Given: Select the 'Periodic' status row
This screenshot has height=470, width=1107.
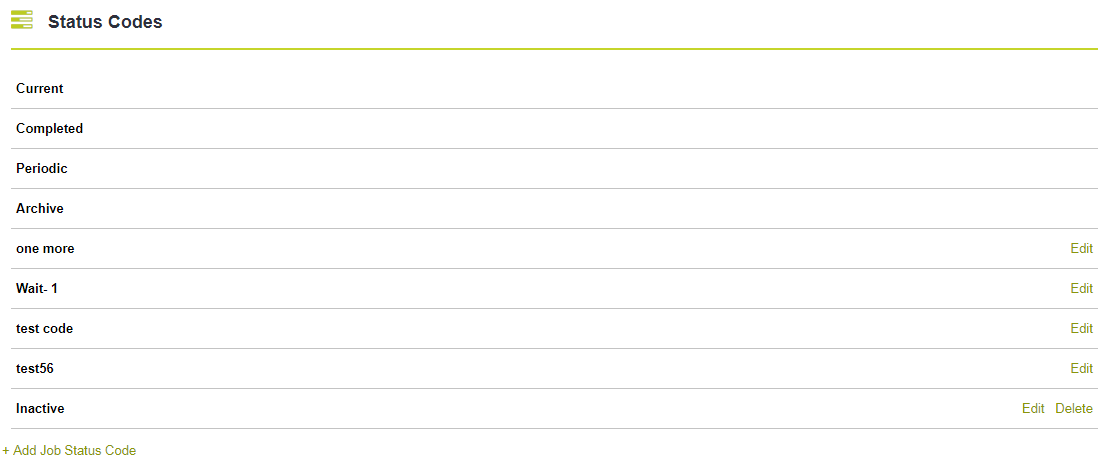Looking at the screenshot, I should pyautogui.click(x=554, y=169).
